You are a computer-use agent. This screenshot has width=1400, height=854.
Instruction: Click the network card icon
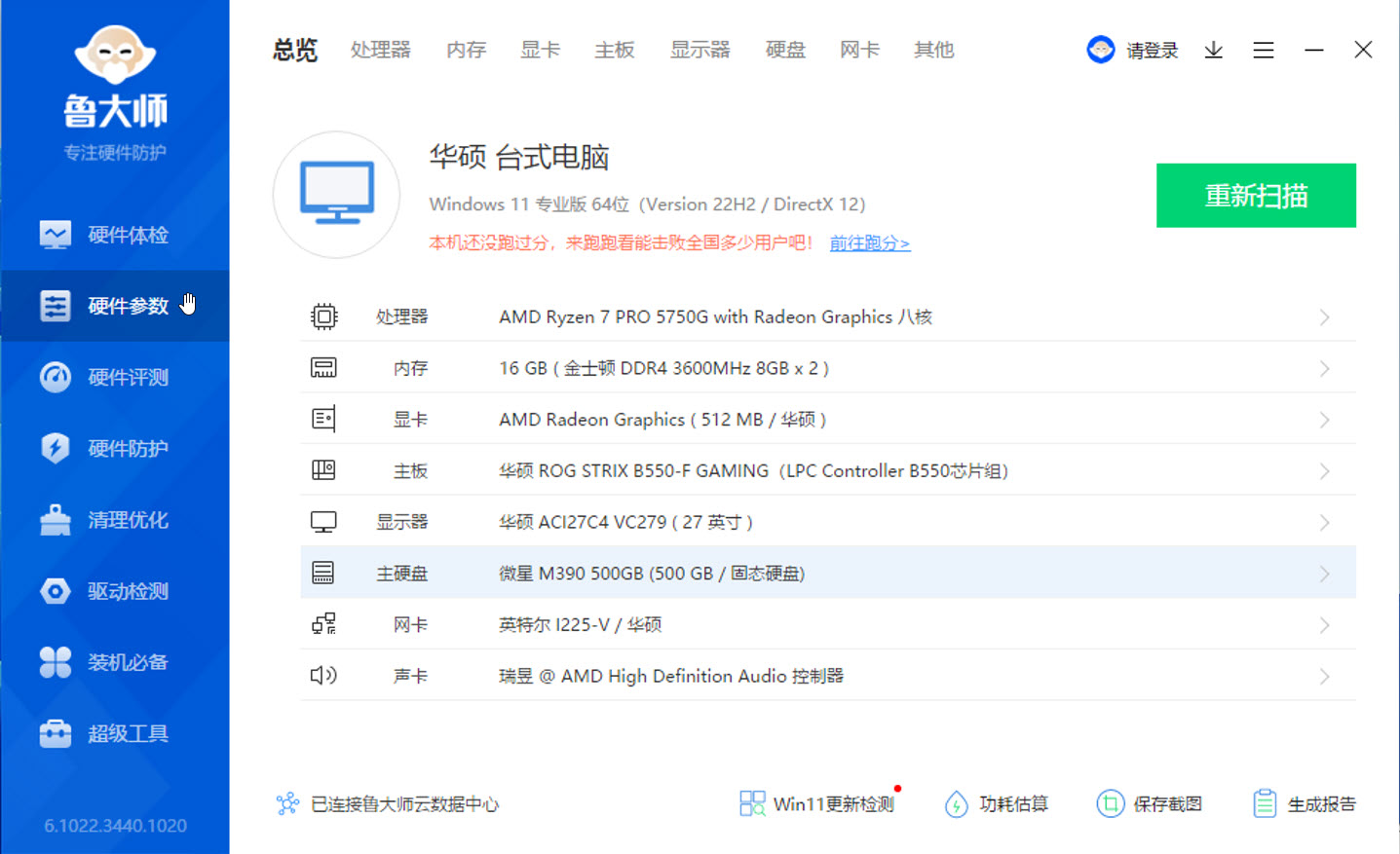[x=323, y=624]
